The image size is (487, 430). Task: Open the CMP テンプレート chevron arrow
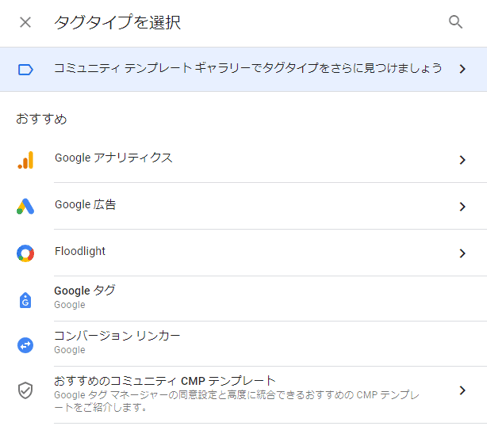click(462, 390)
